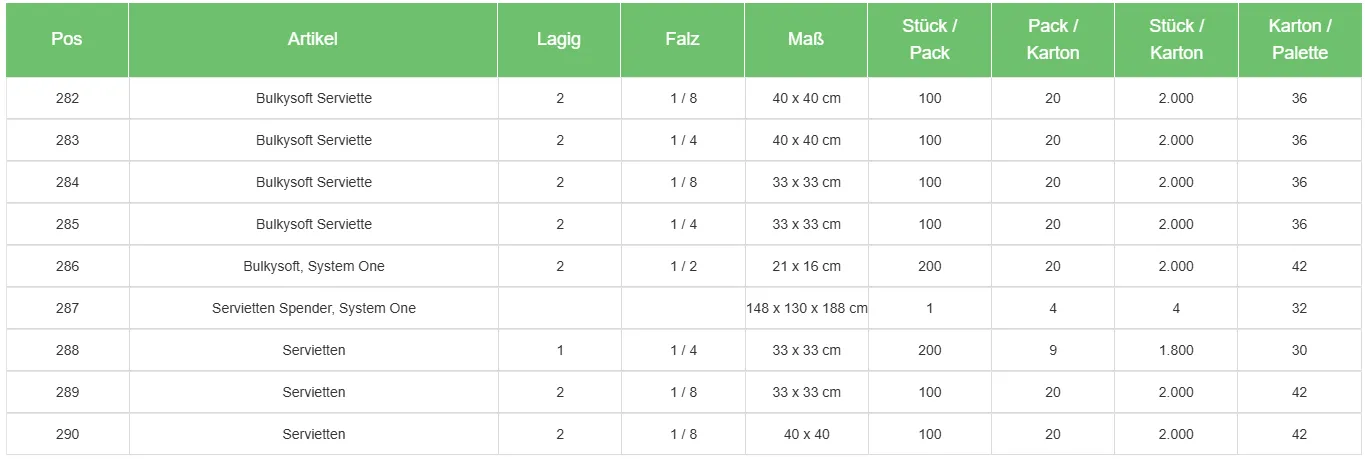
Task: Click the Stück / Pack column header
Action: tap(929, 40)
